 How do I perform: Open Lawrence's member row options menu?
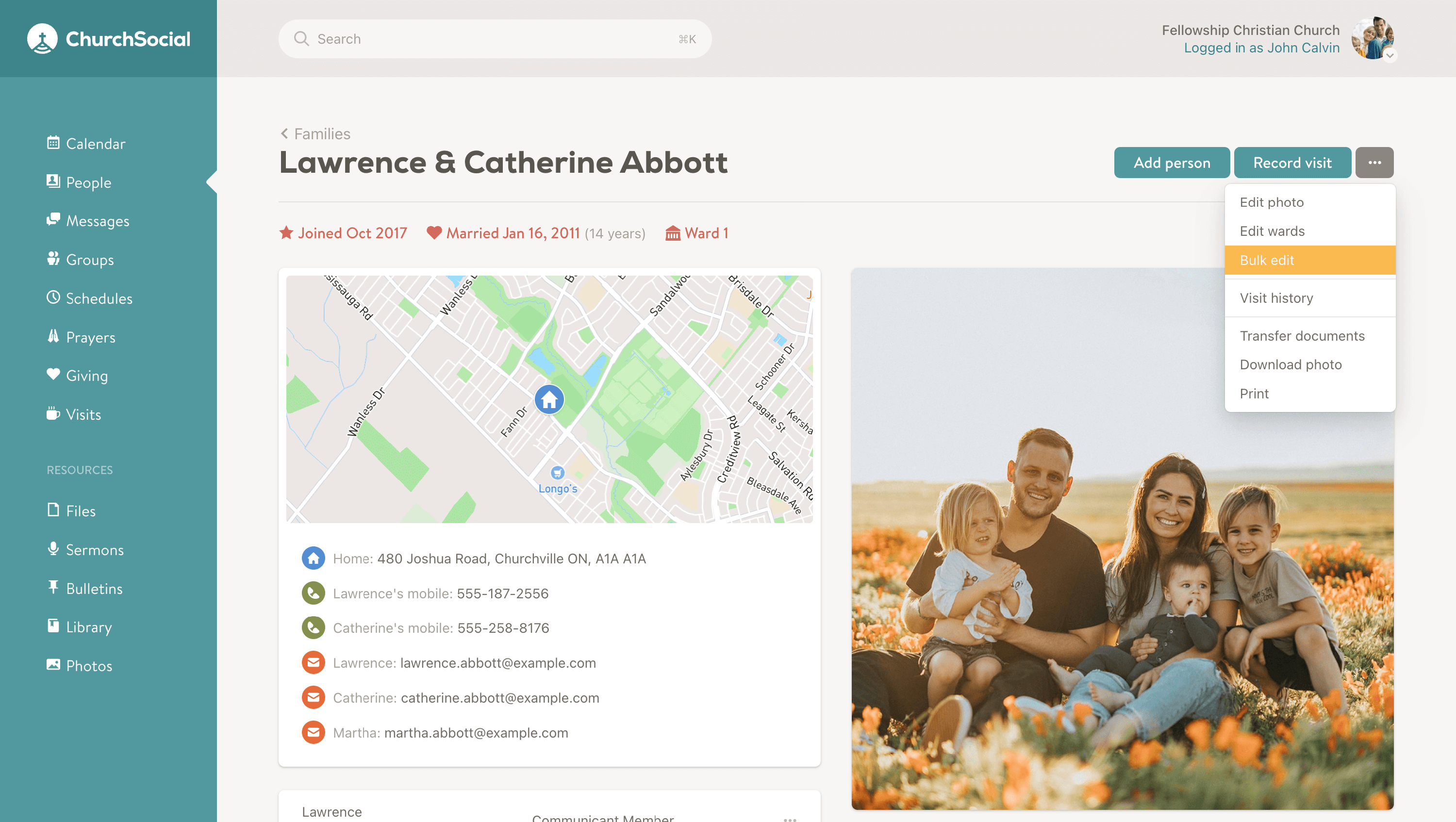point(790,818)
